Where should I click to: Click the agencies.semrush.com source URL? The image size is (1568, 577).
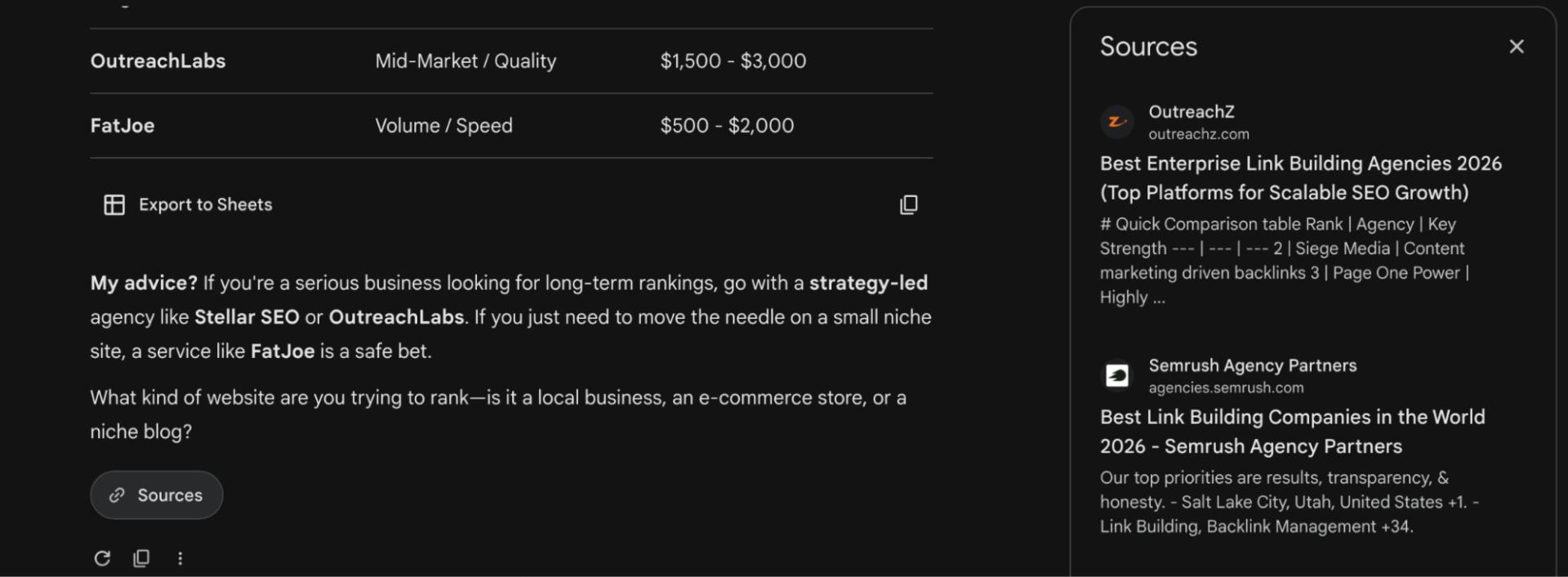1226,388
